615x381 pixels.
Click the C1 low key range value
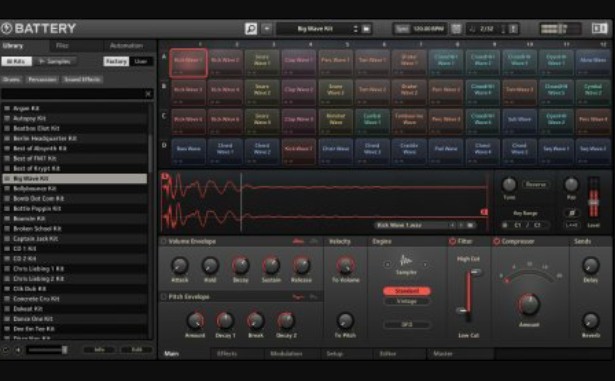tap(518, 225)
